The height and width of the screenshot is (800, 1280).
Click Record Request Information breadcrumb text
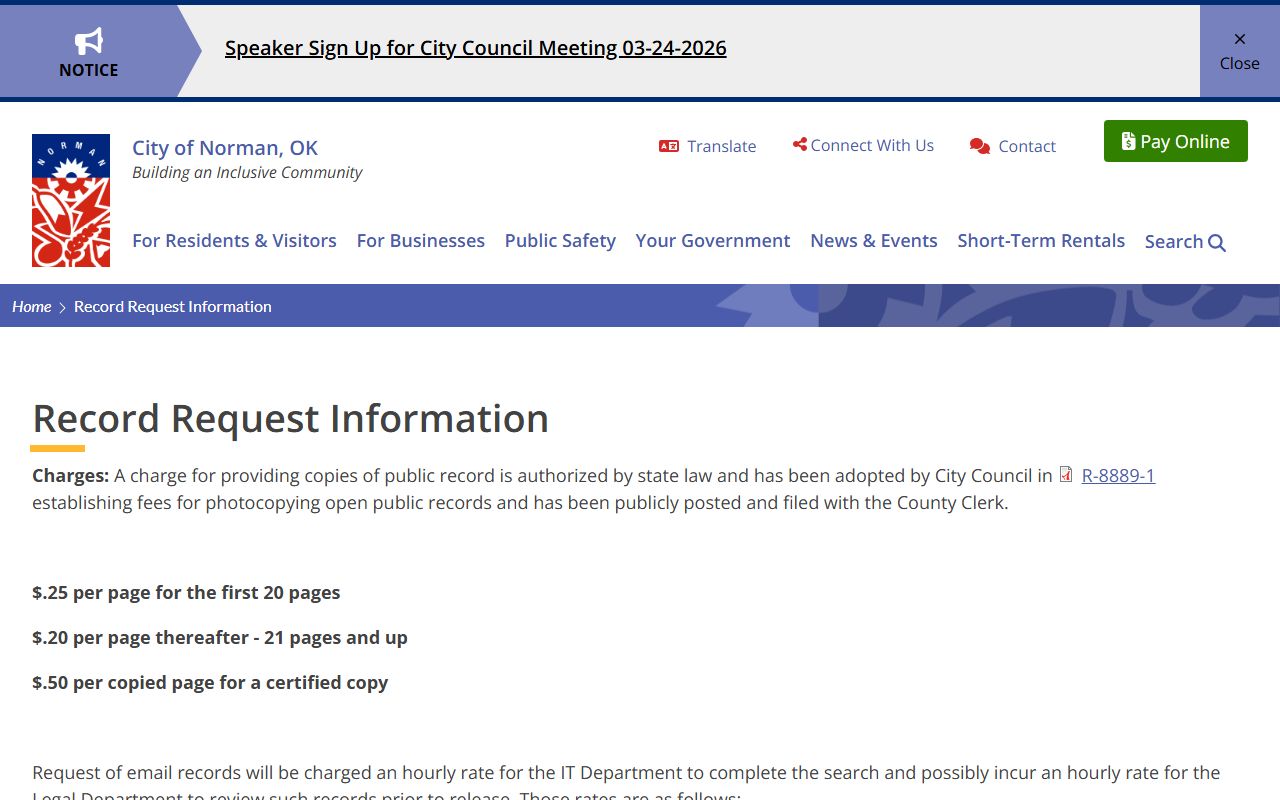173,307
